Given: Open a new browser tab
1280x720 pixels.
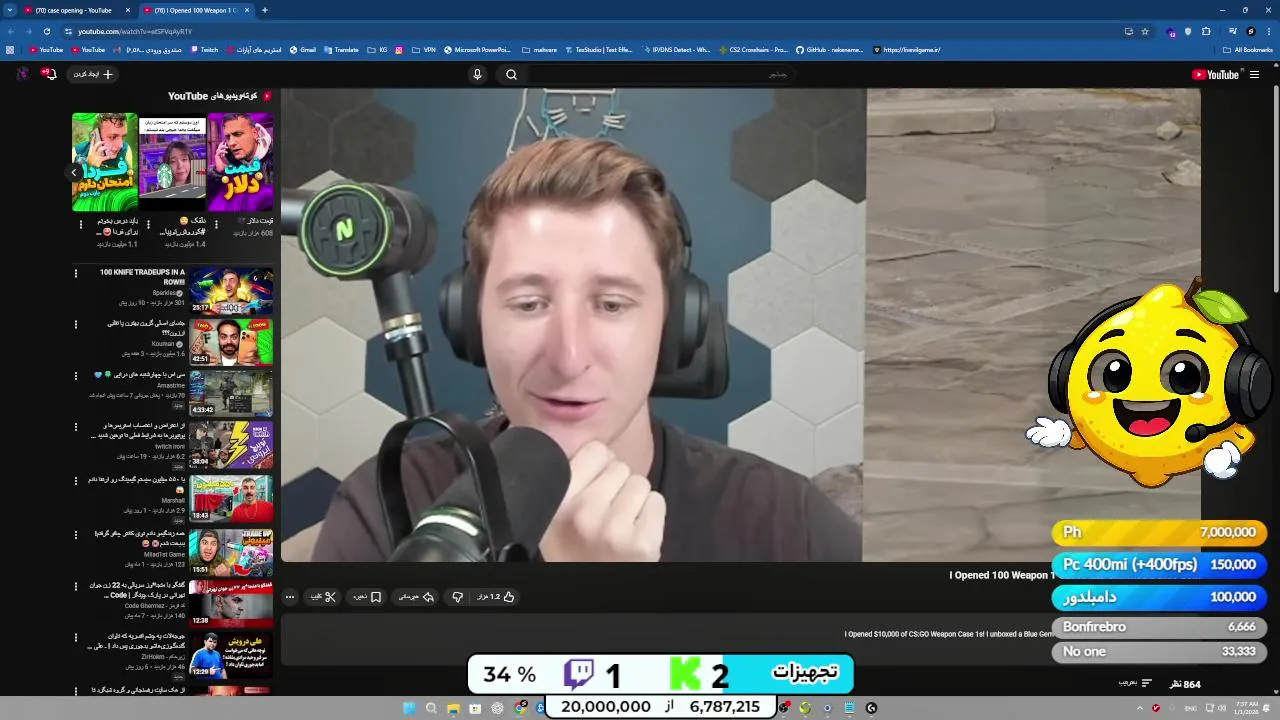Looking at the screenshot, I should [x=264, y=10].
